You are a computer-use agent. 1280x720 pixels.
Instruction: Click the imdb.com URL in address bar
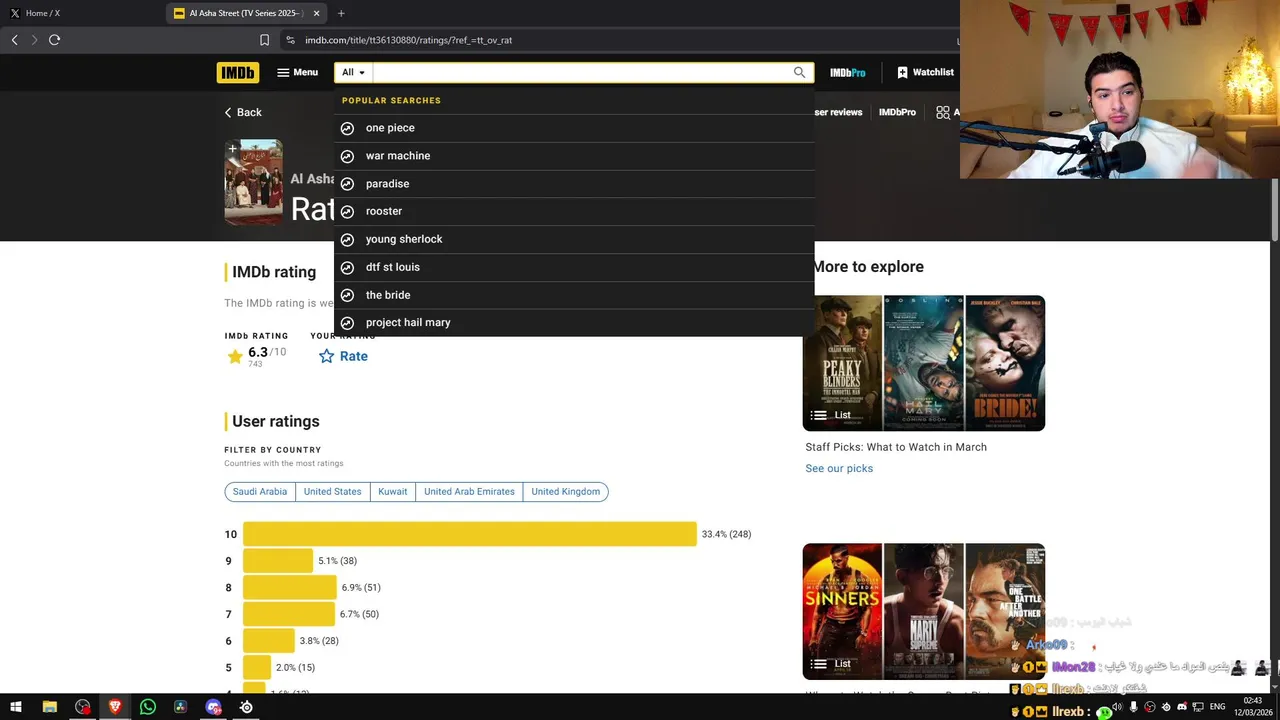[x=409, y=40]
